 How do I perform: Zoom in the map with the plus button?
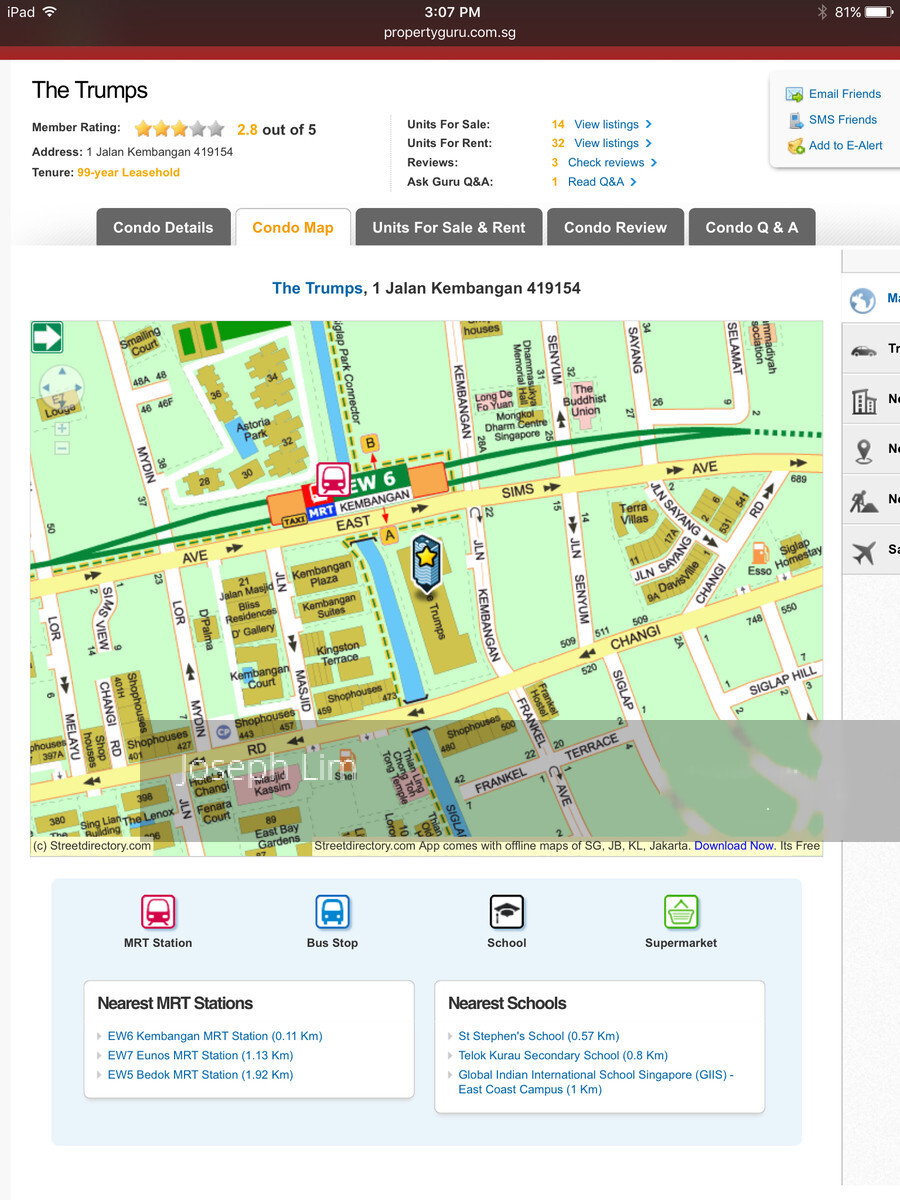coord(61,428)
